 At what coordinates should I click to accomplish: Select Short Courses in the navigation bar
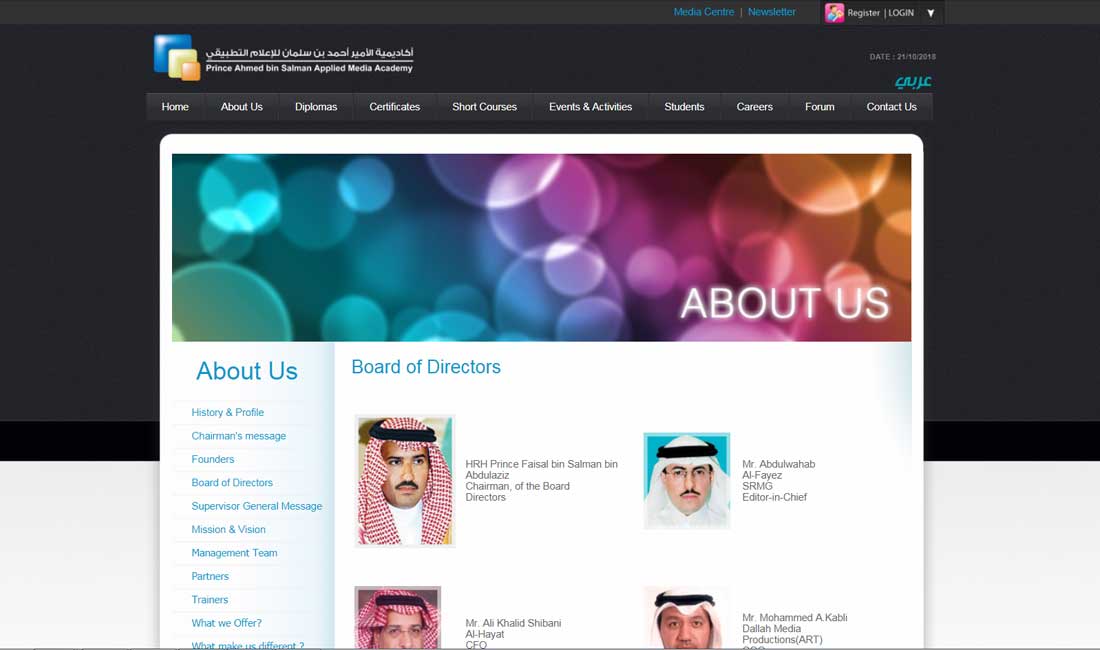(484, 107)
